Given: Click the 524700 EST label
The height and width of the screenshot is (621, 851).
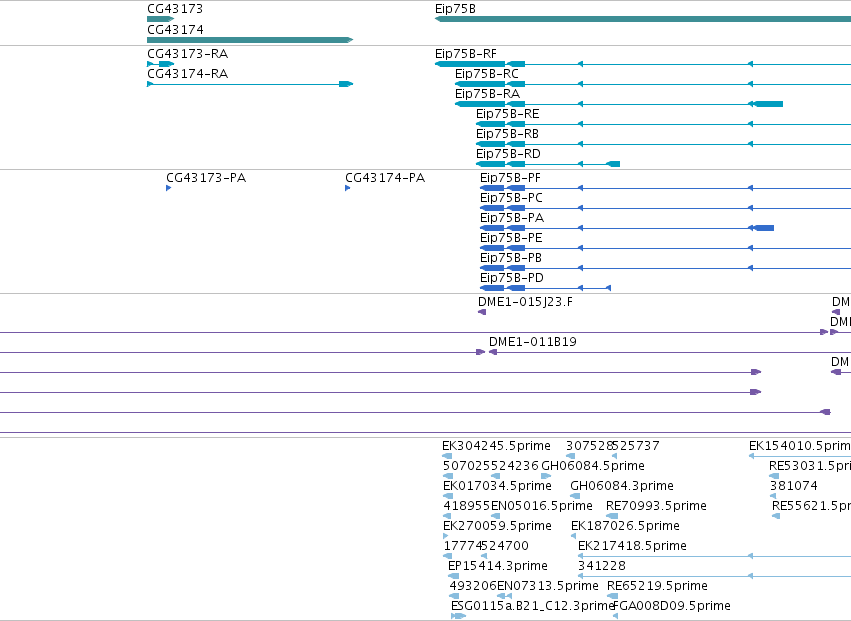Looking at the screenshot, I should point(505,547).
